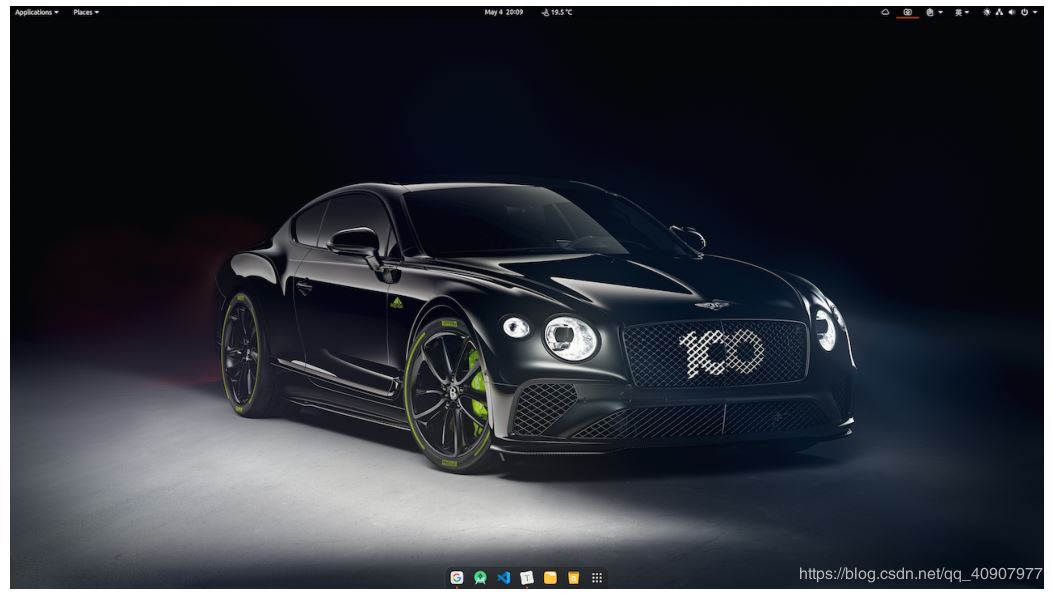Click the volume speaker icon
Viewport: 1053px width, 593px height.
tap(1011, 12)
